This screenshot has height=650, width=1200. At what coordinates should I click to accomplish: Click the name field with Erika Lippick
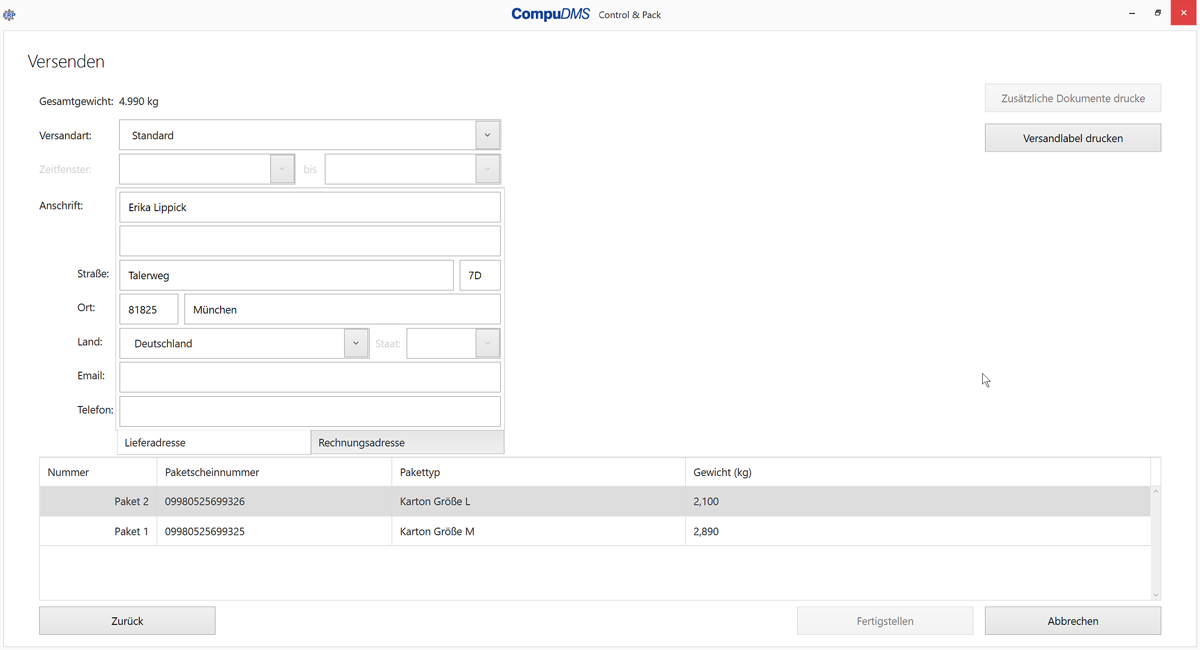tap(310, 207)
